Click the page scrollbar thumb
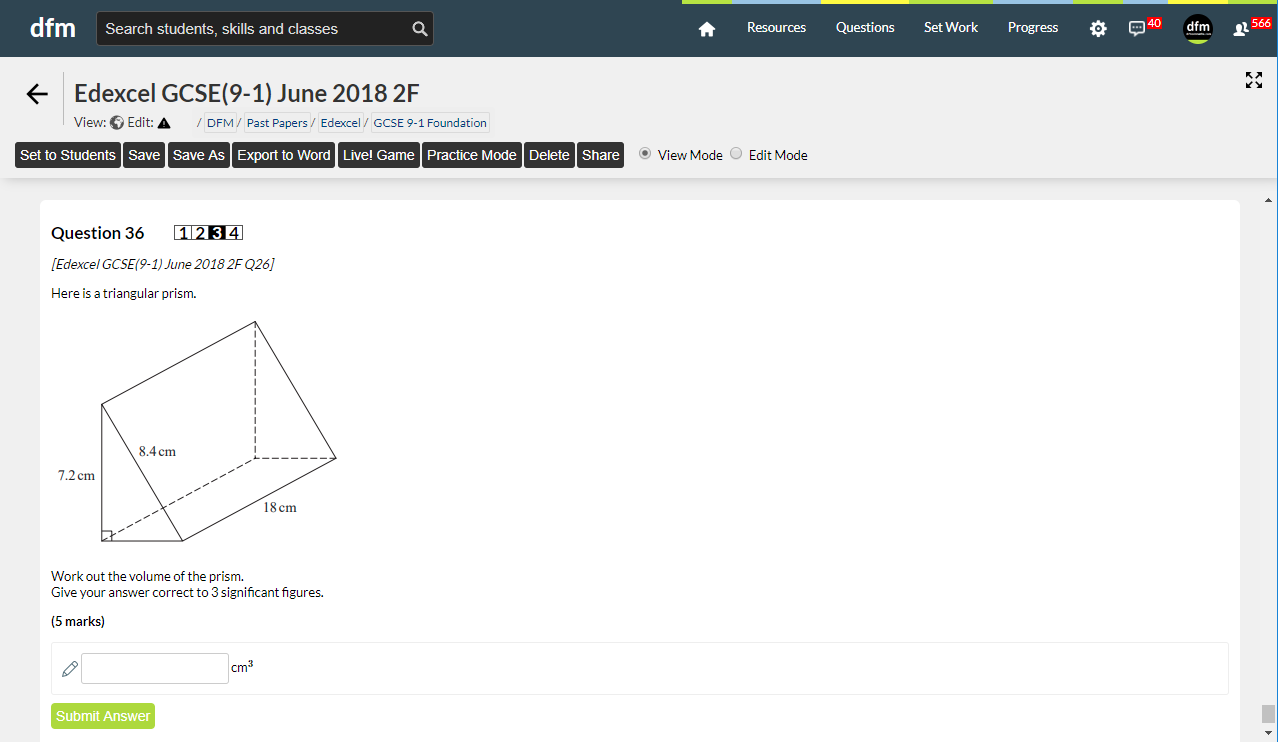The image size is (1278, 742). (x=1268, y=714)
